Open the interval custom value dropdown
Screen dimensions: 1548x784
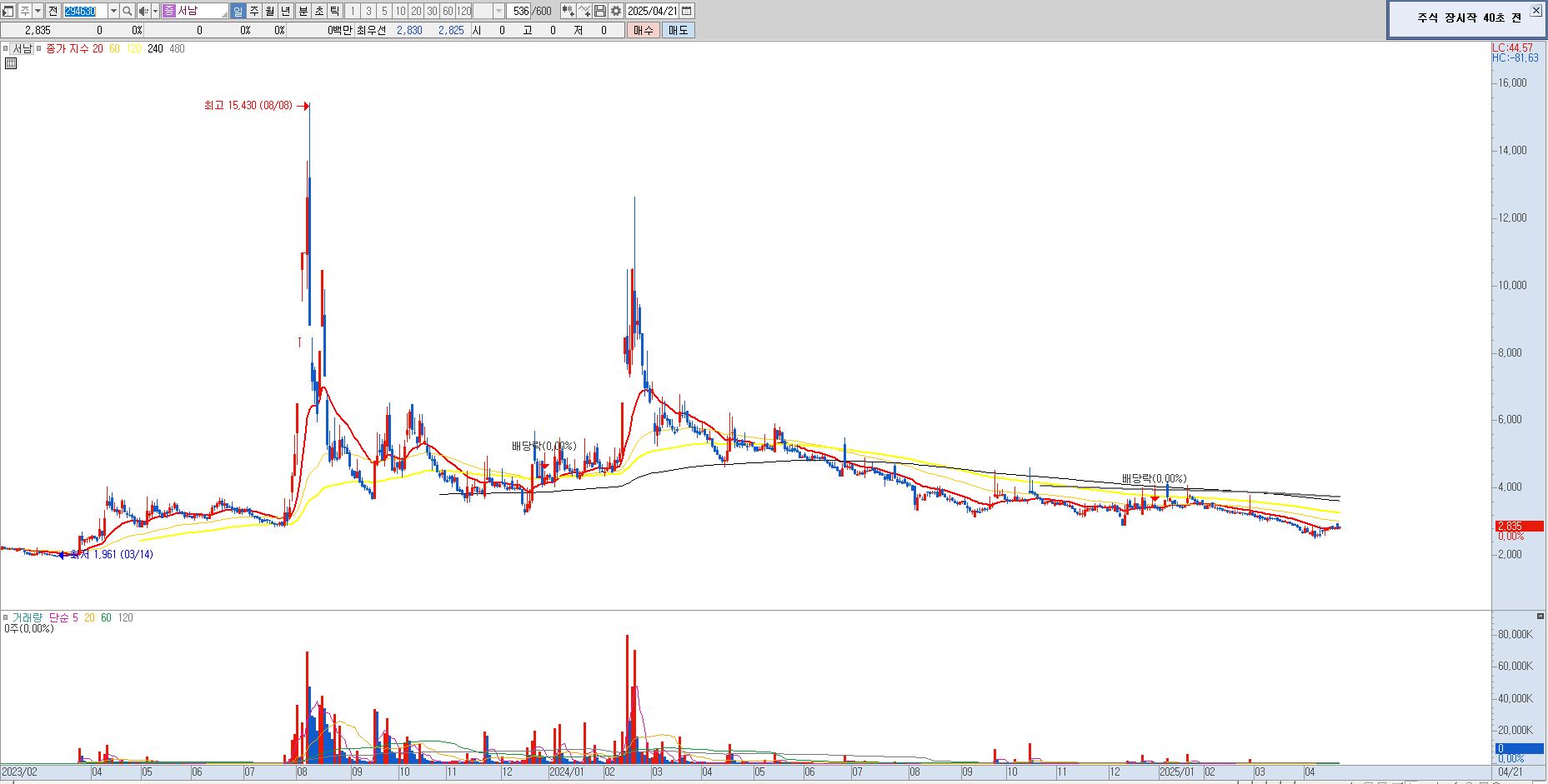click(498, 11)
